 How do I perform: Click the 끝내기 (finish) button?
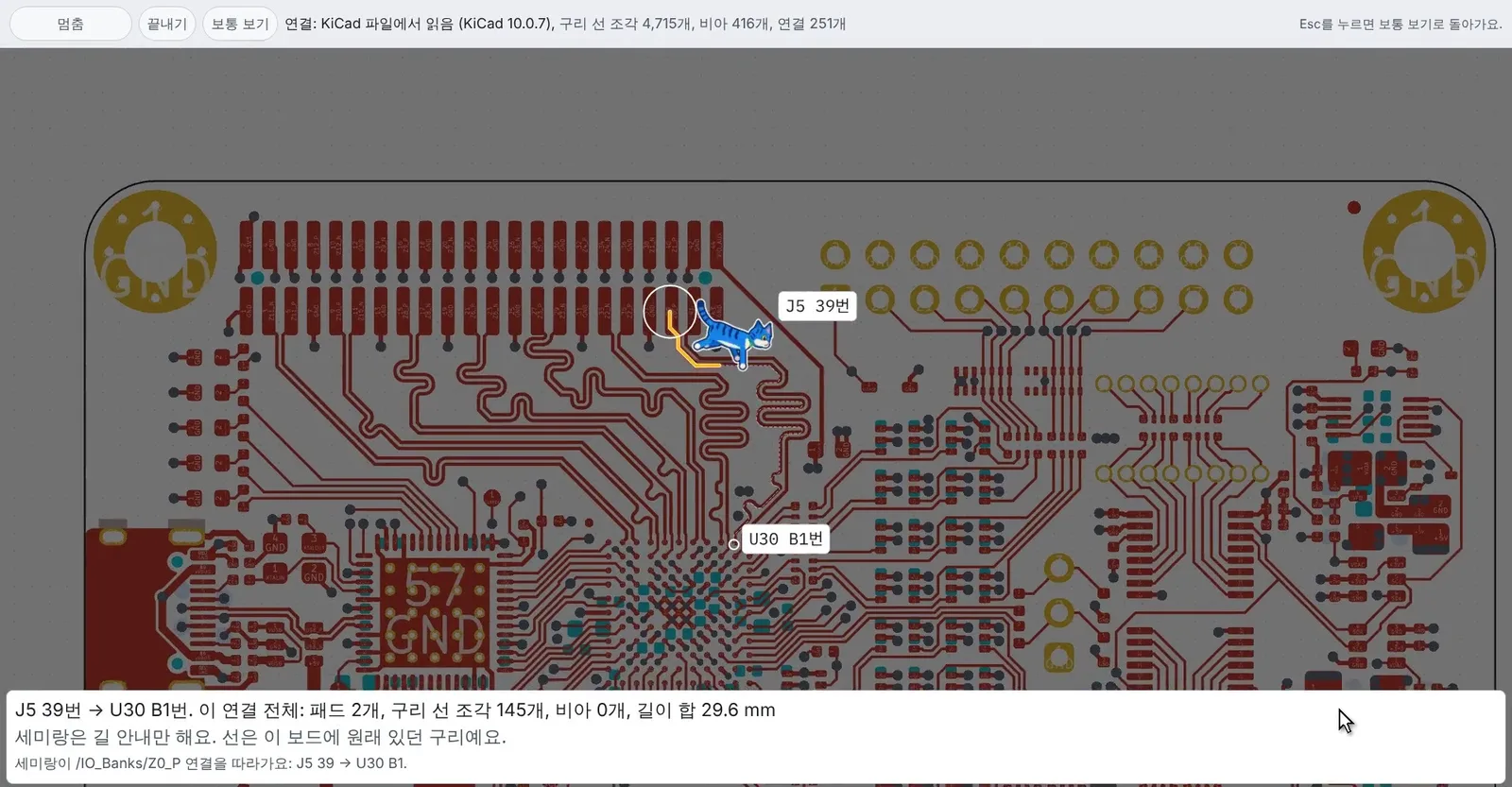(167, 24)
